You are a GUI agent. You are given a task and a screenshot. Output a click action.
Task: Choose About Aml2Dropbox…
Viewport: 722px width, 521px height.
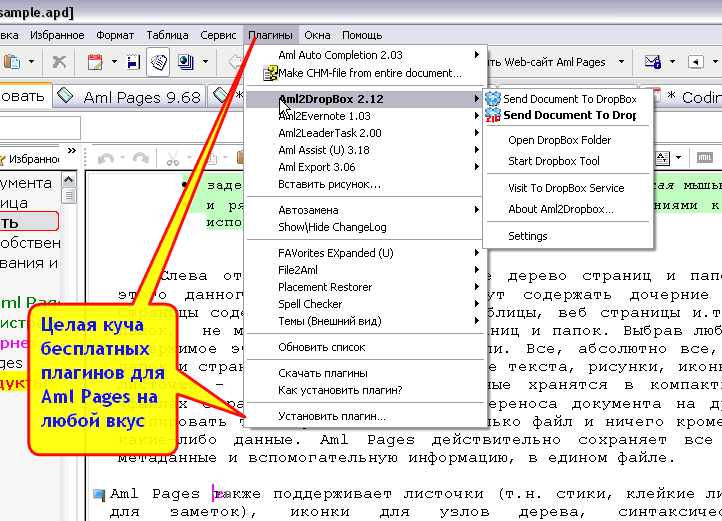point(568,209)
